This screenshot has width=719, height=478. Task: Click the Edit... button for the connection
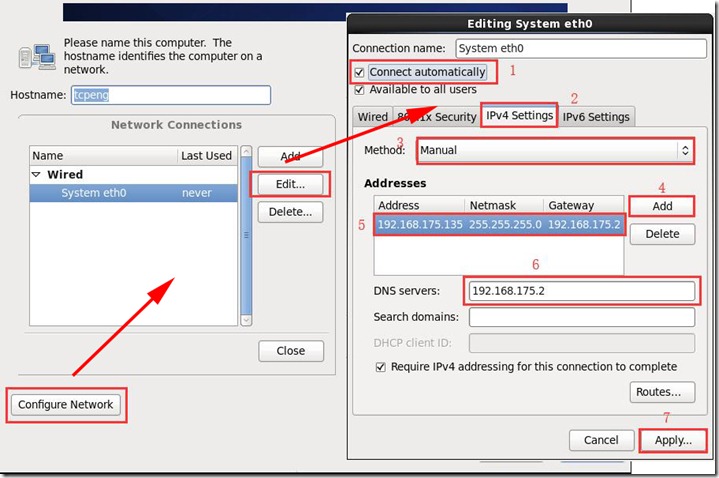click(x=290, y=184)
